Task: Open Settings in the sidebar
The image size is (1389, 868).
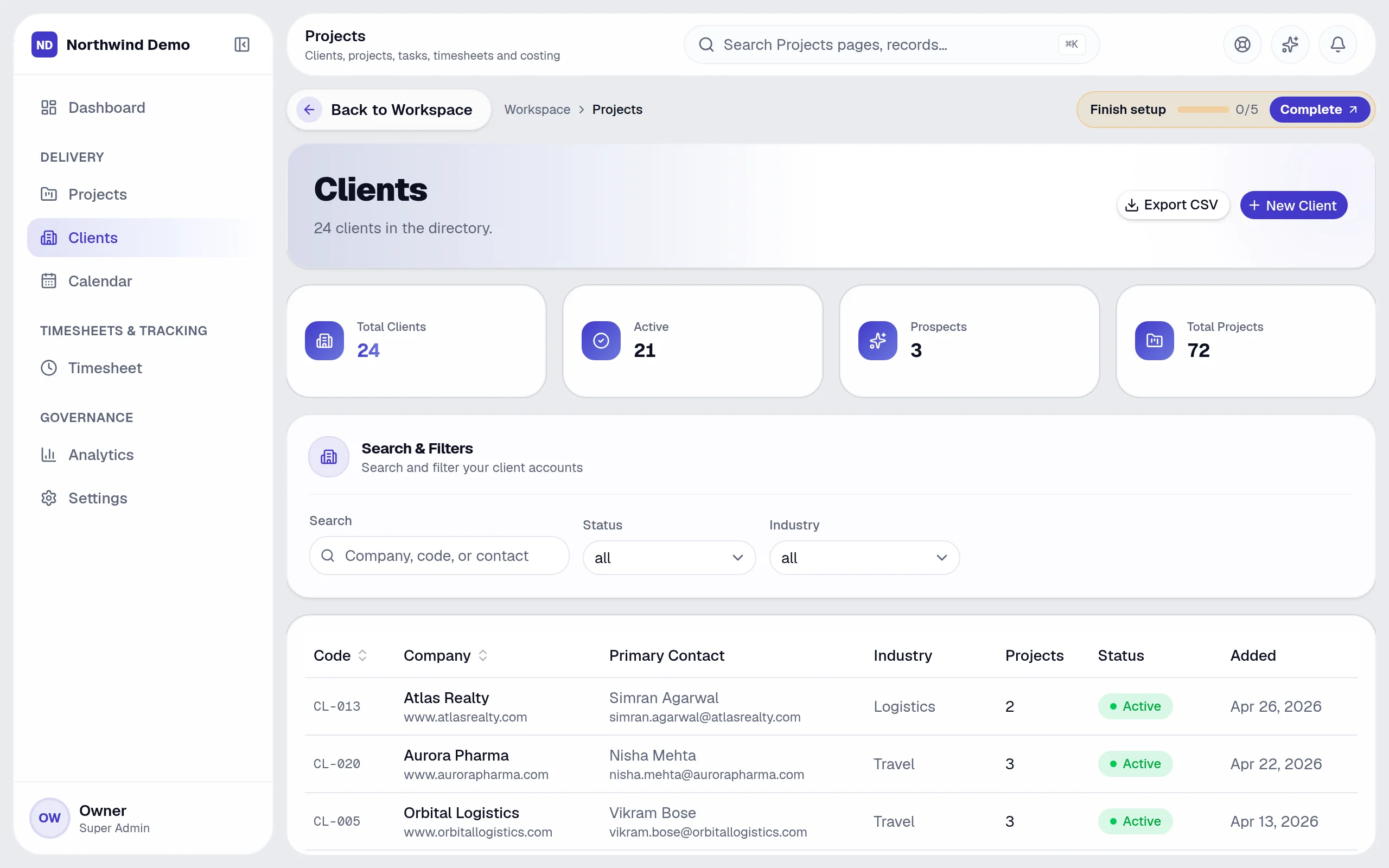Action: (x=142, y=497)
